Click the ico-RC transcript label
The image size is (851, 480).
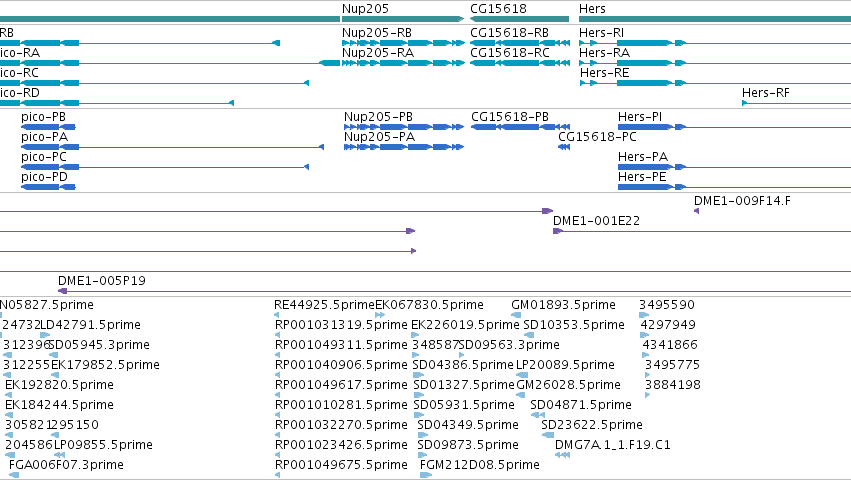(20, 73)
